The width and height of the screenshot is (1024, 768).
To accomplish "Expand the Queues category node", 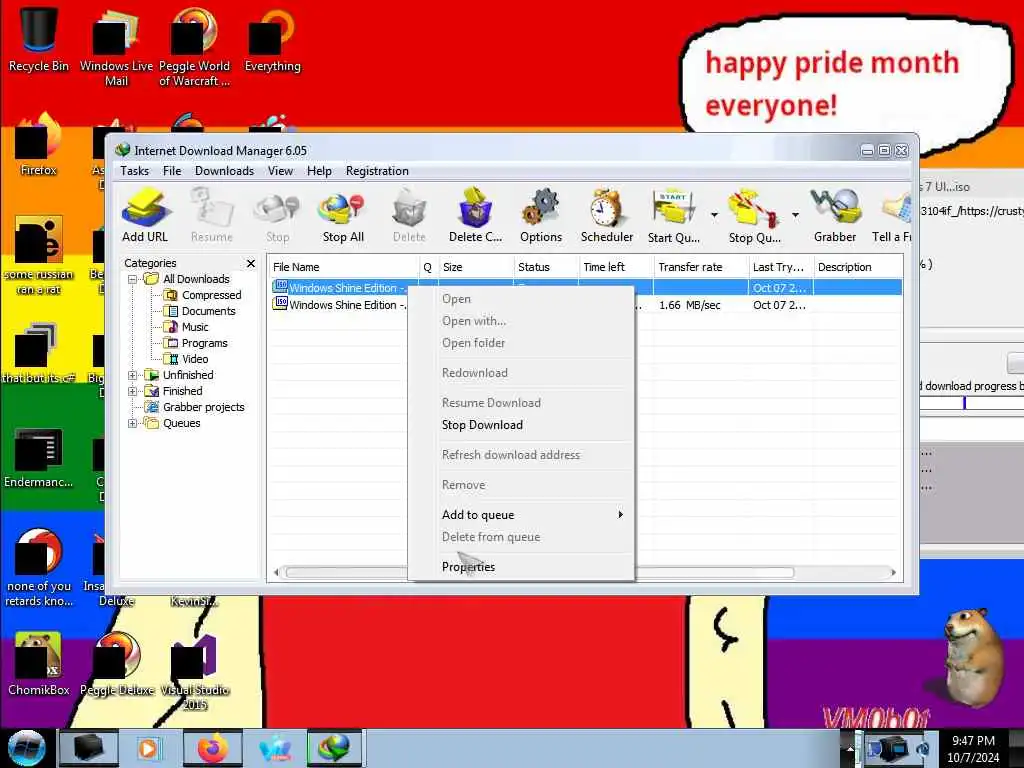I will point(133,423).
